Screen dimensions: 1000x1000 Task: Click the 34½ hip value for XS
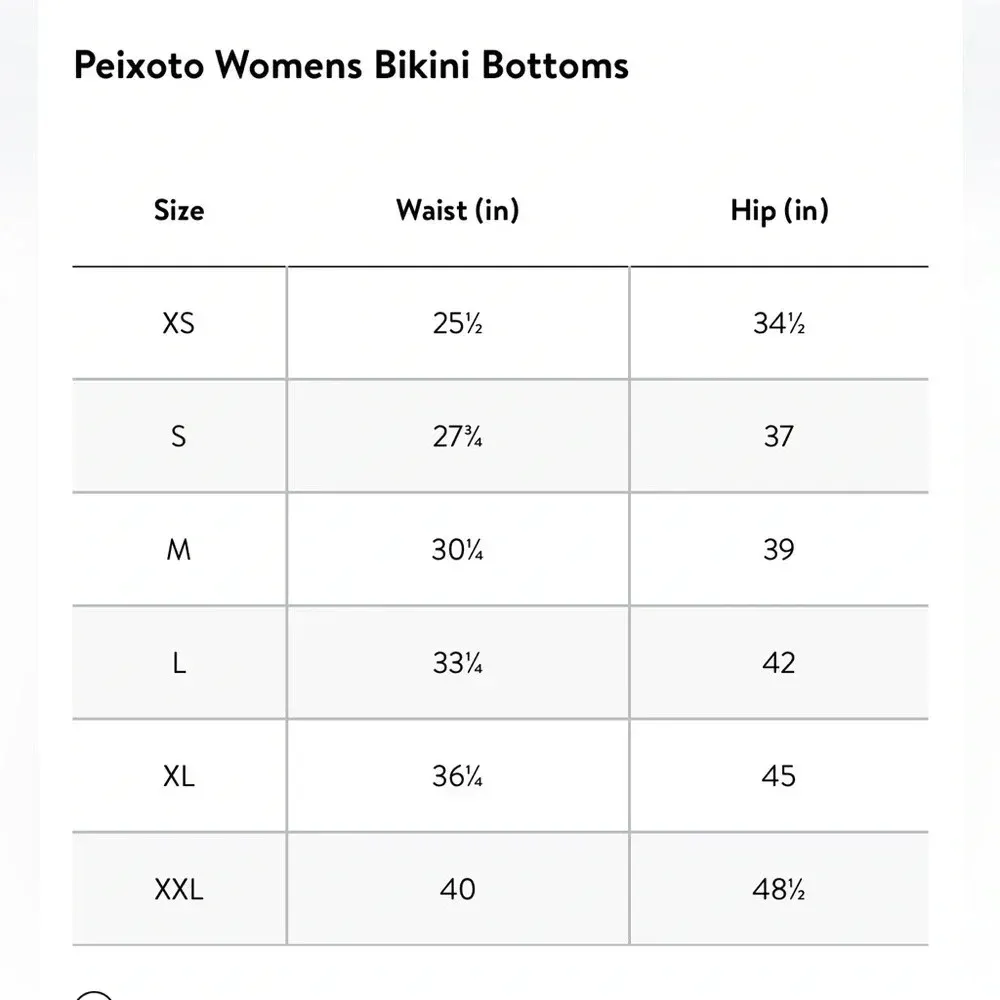click(779, 324)
